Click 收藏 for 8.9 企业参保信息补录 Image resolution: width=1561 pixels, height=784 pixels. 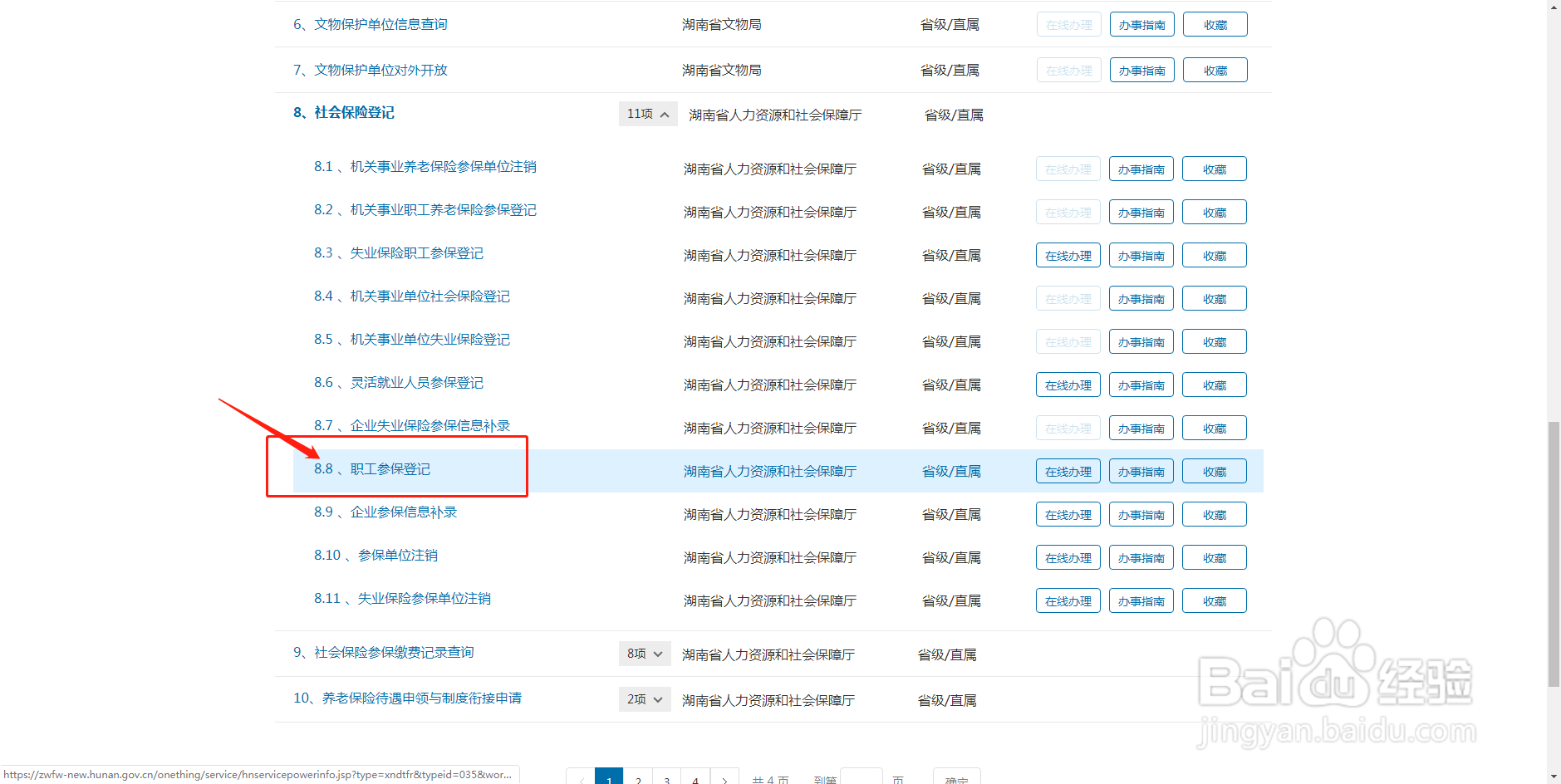[1215, 514]
